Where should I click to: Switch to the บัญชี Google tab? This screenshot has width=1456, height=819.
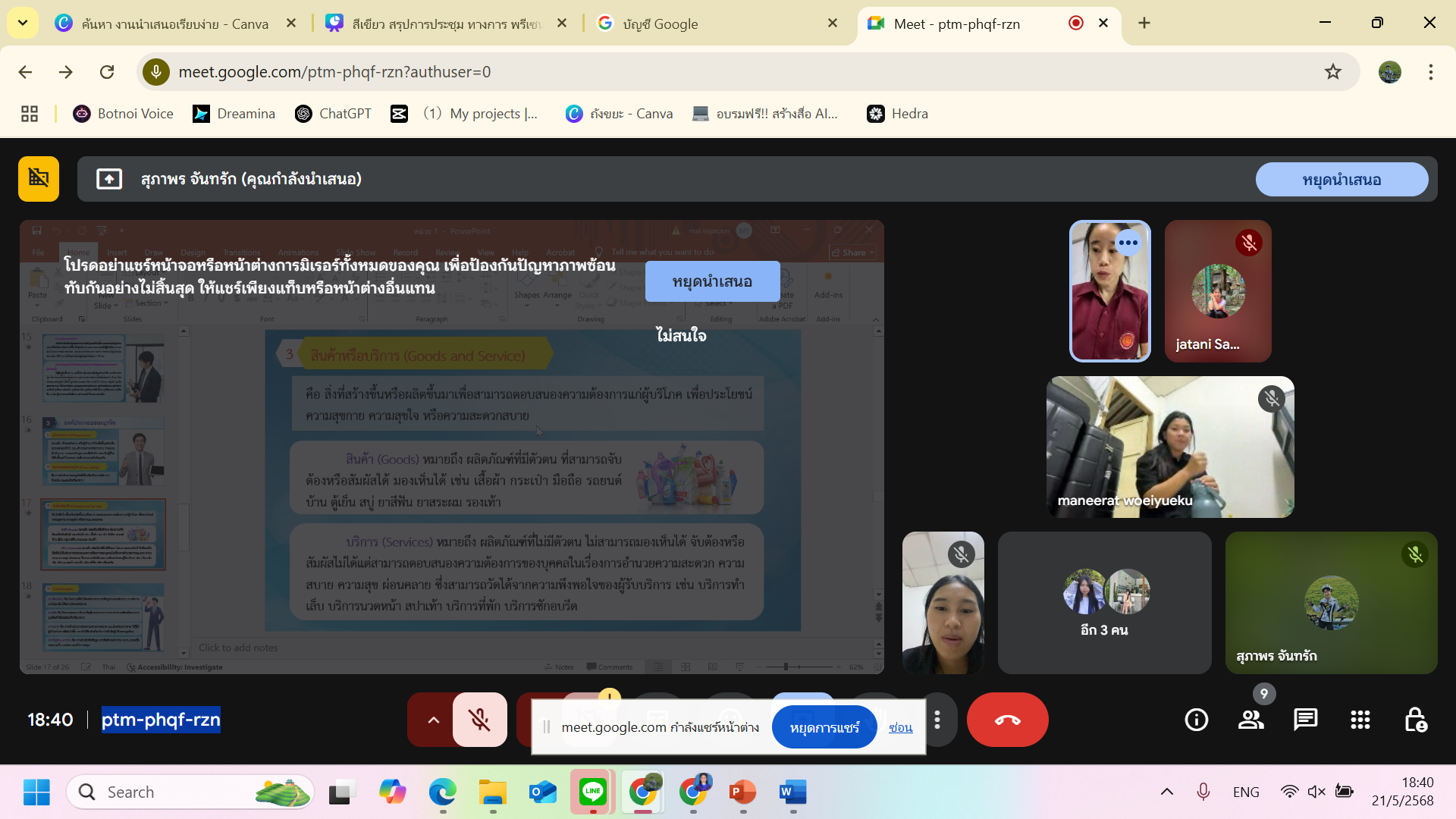pos(716,24)
